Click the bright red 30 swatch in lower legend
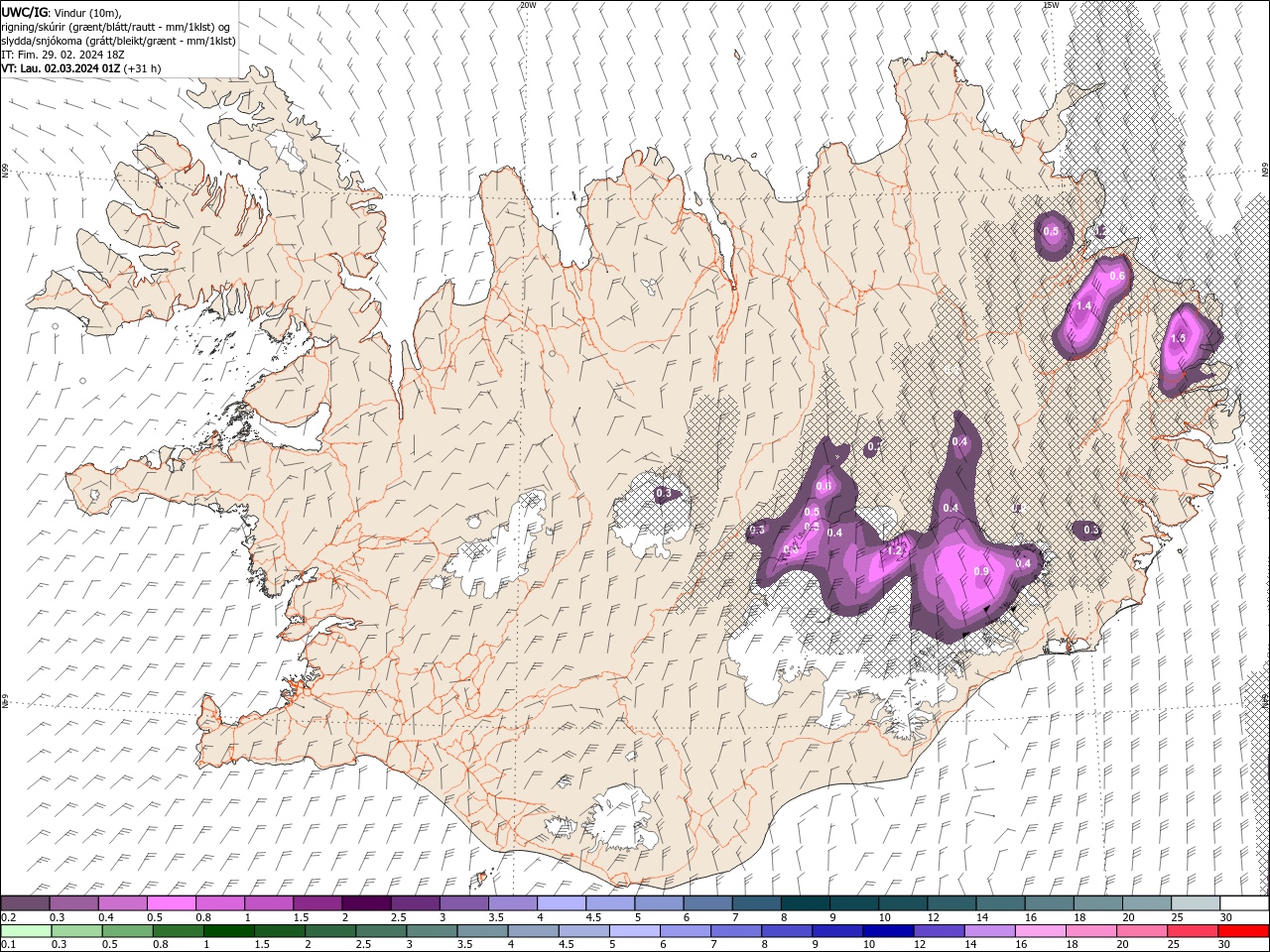 coord(1243,931)
